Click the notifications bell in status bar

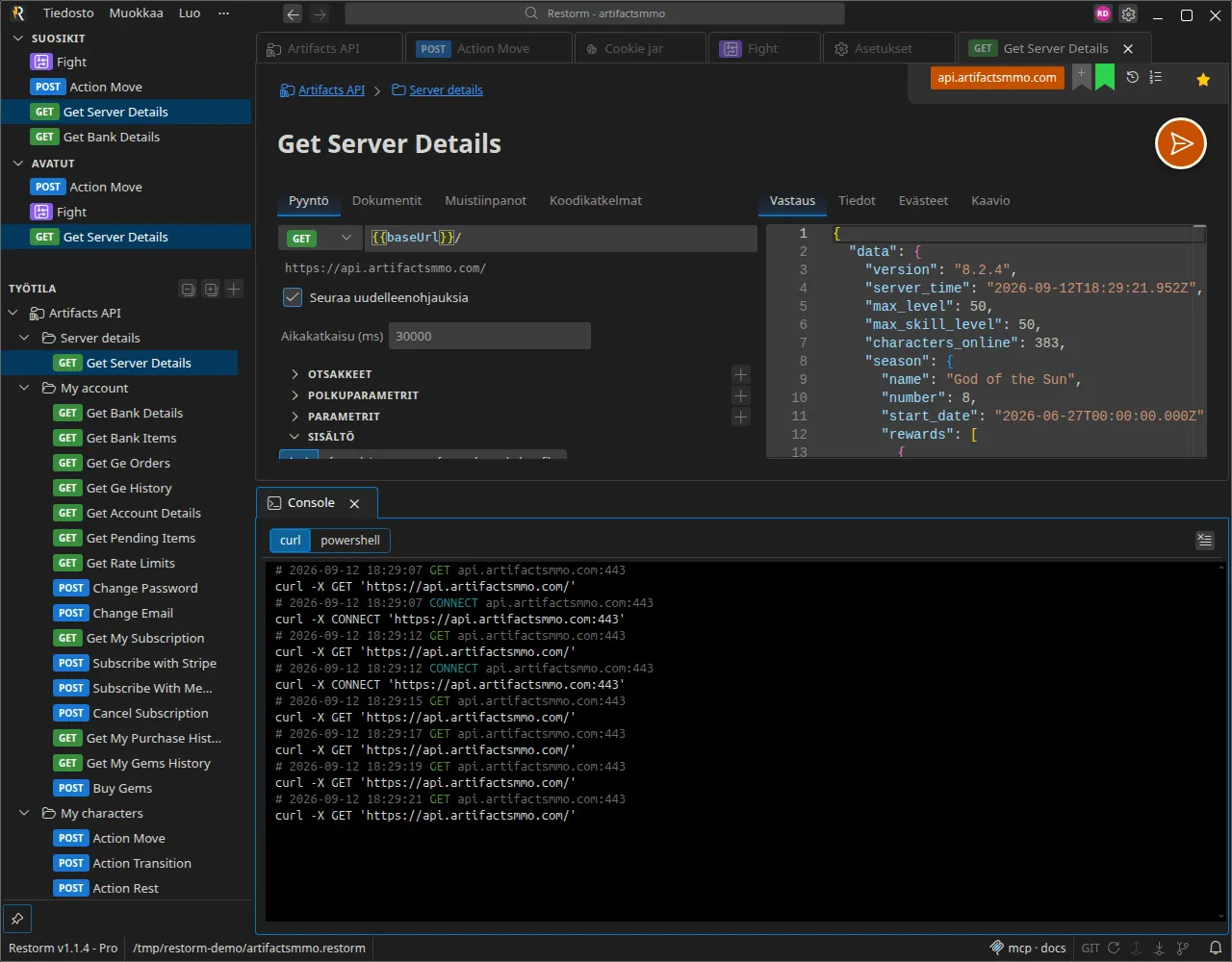pyautogui.click(x=1216, y=948)
